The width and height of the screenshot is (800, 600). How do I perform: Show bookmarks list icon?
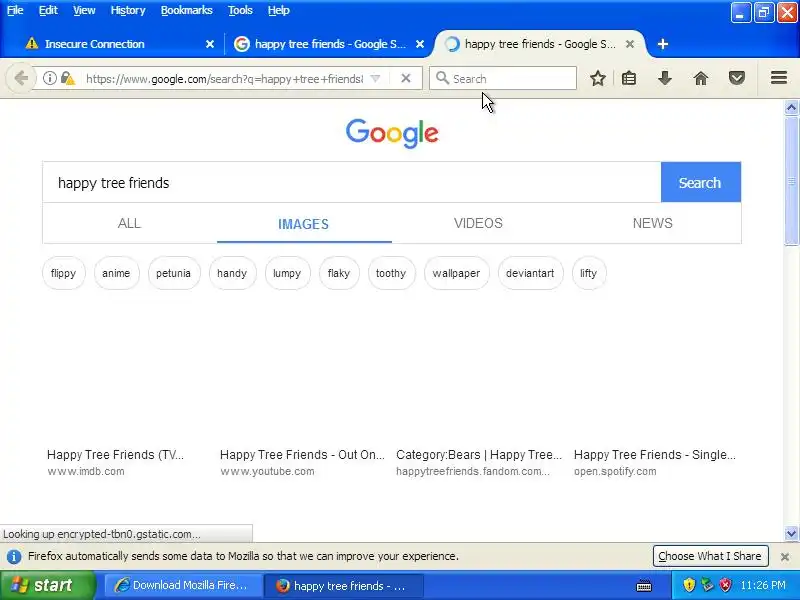[629, 78]
